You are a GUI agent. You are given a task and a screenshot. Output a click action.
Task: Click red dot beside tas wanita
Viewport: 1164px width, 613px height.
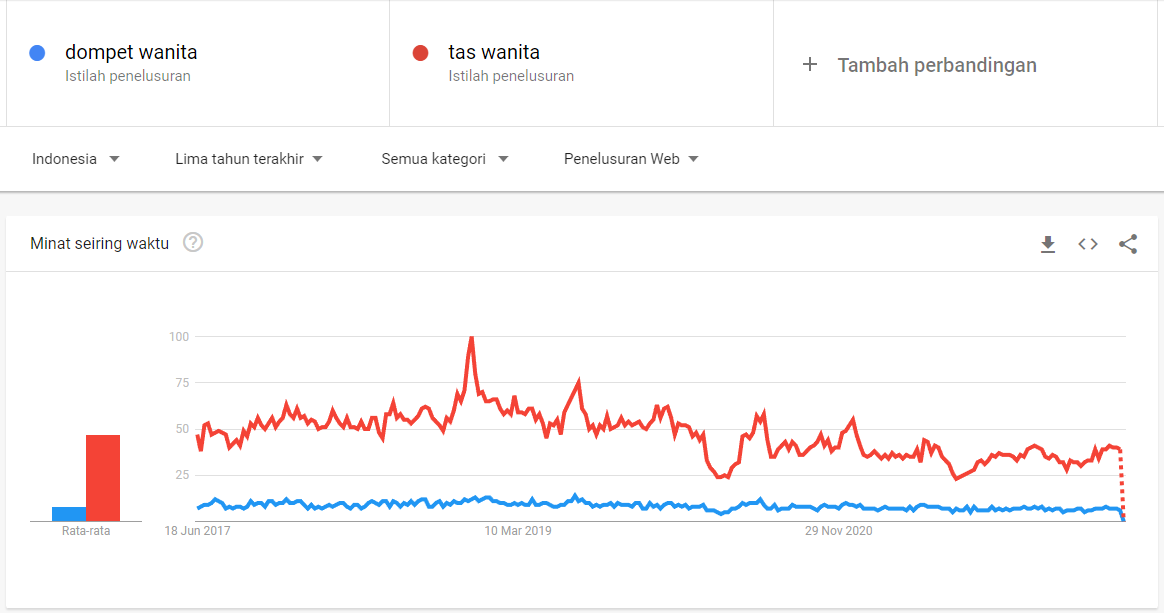[x=420, y=53]
